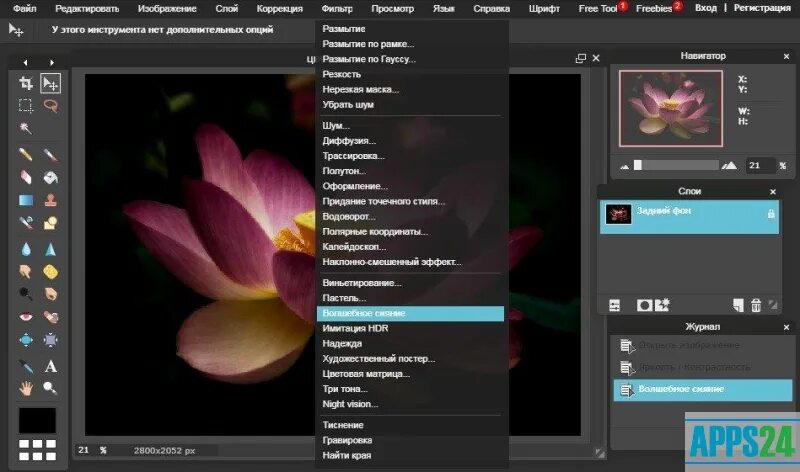Click Navigator zoom percent field
800x472 pixels.
point(761,165)
